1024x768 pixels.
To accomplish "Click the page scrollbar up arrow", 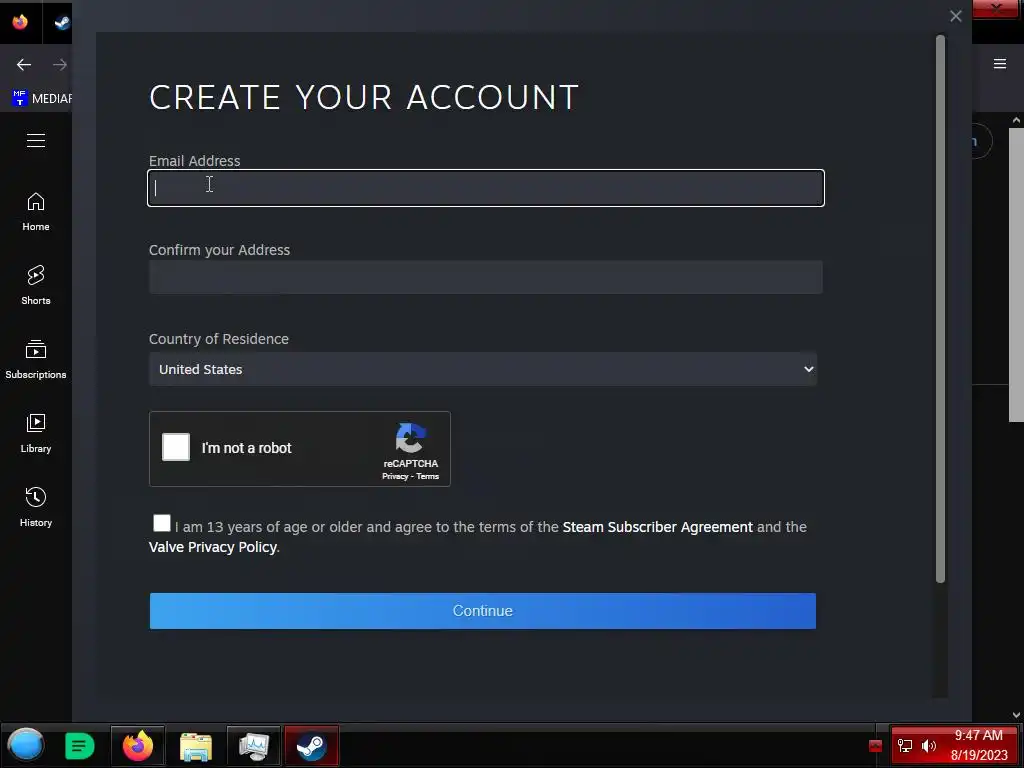I will pyautogui.click(x=1016, y=120).
